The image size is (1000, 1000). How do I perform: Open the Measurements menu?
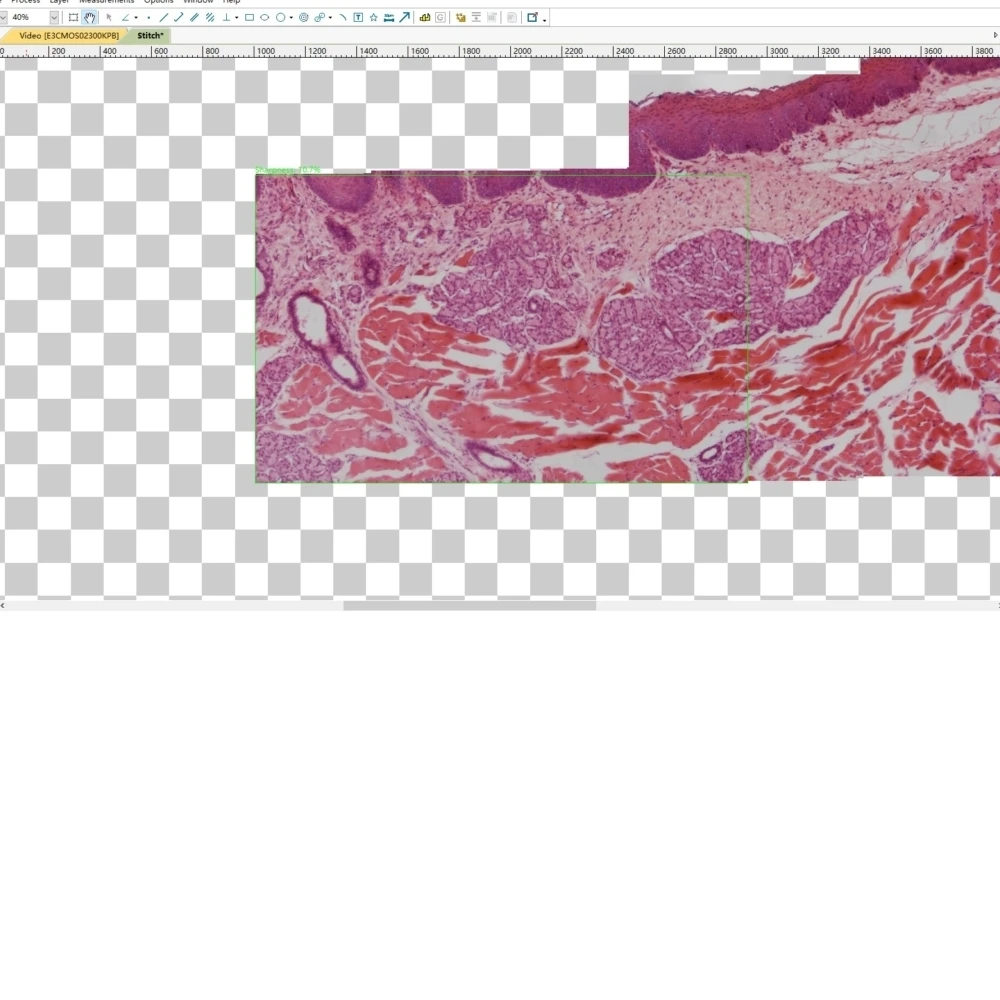click(107, 2)
